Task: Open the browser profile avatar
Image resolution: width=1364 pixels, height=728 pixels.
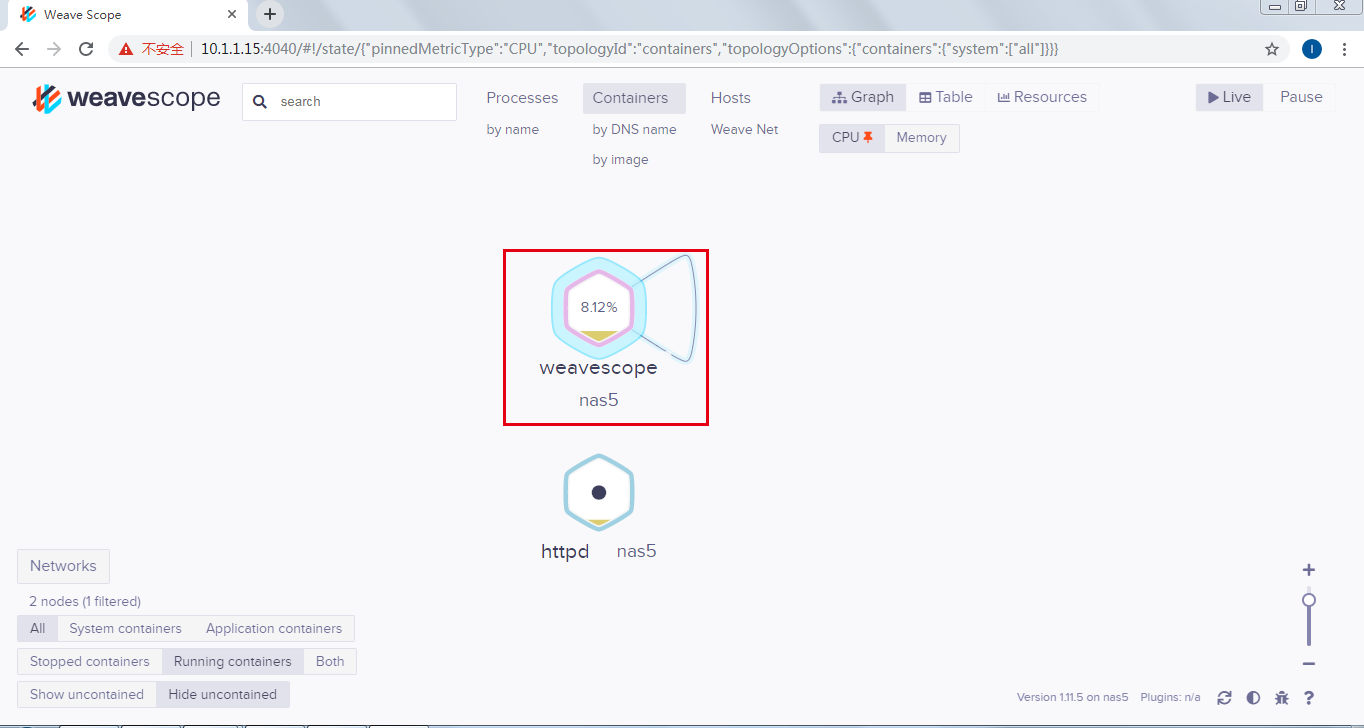Action: tap(1312, 49)
